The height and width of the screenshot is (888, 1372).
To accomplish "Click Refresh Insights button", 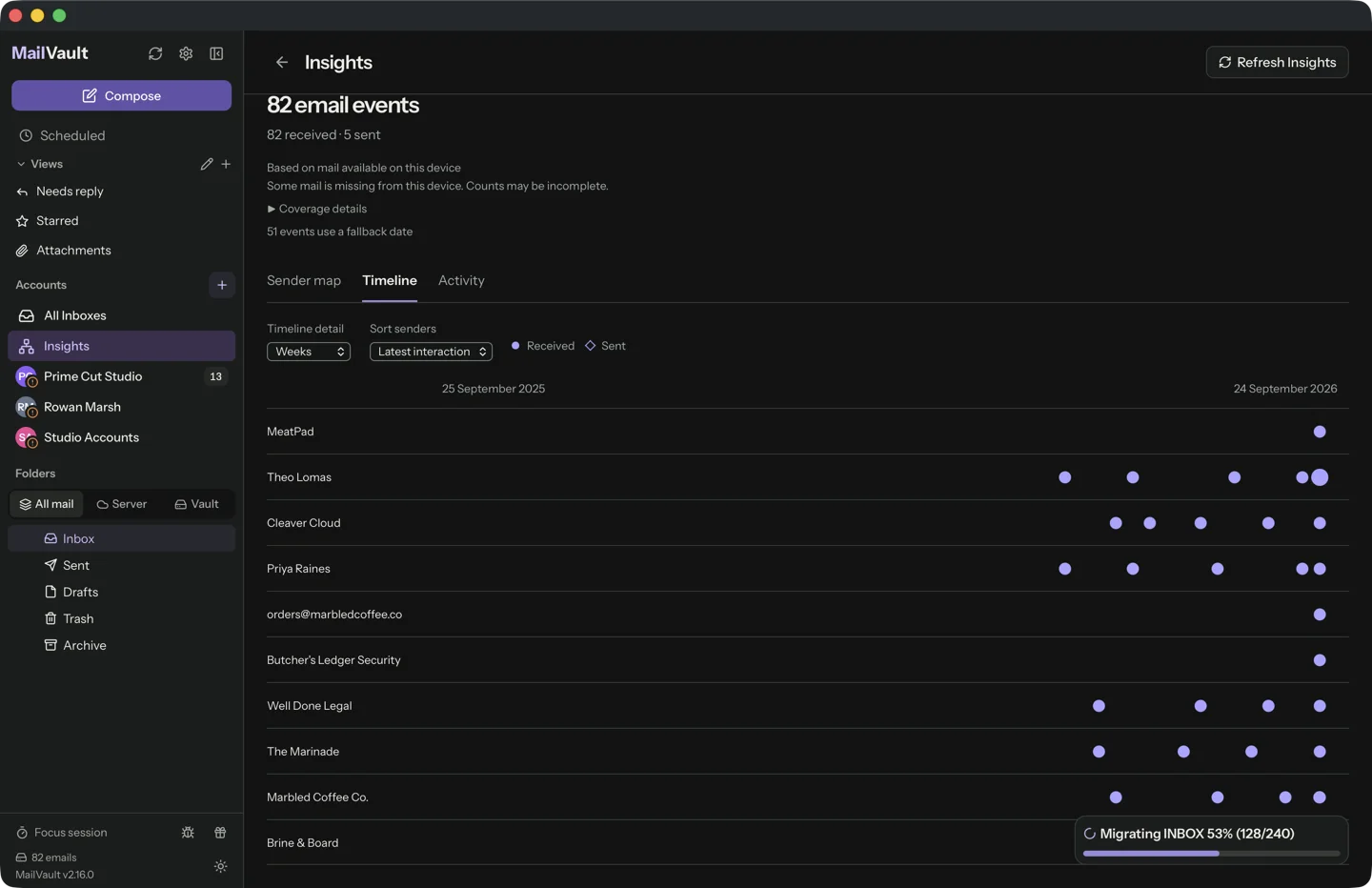I will pos(1277,62).
